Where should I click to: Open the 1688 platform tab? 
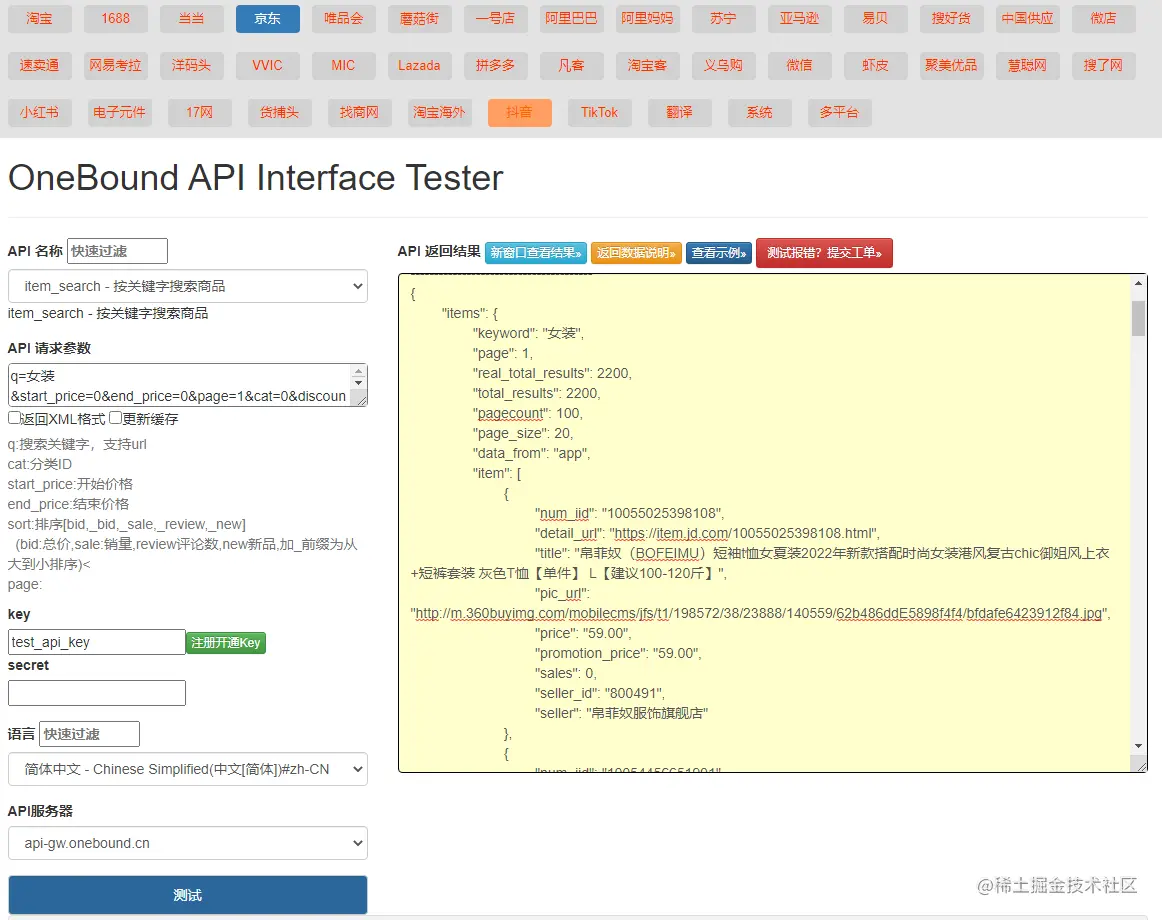click(x=116, y=19)
